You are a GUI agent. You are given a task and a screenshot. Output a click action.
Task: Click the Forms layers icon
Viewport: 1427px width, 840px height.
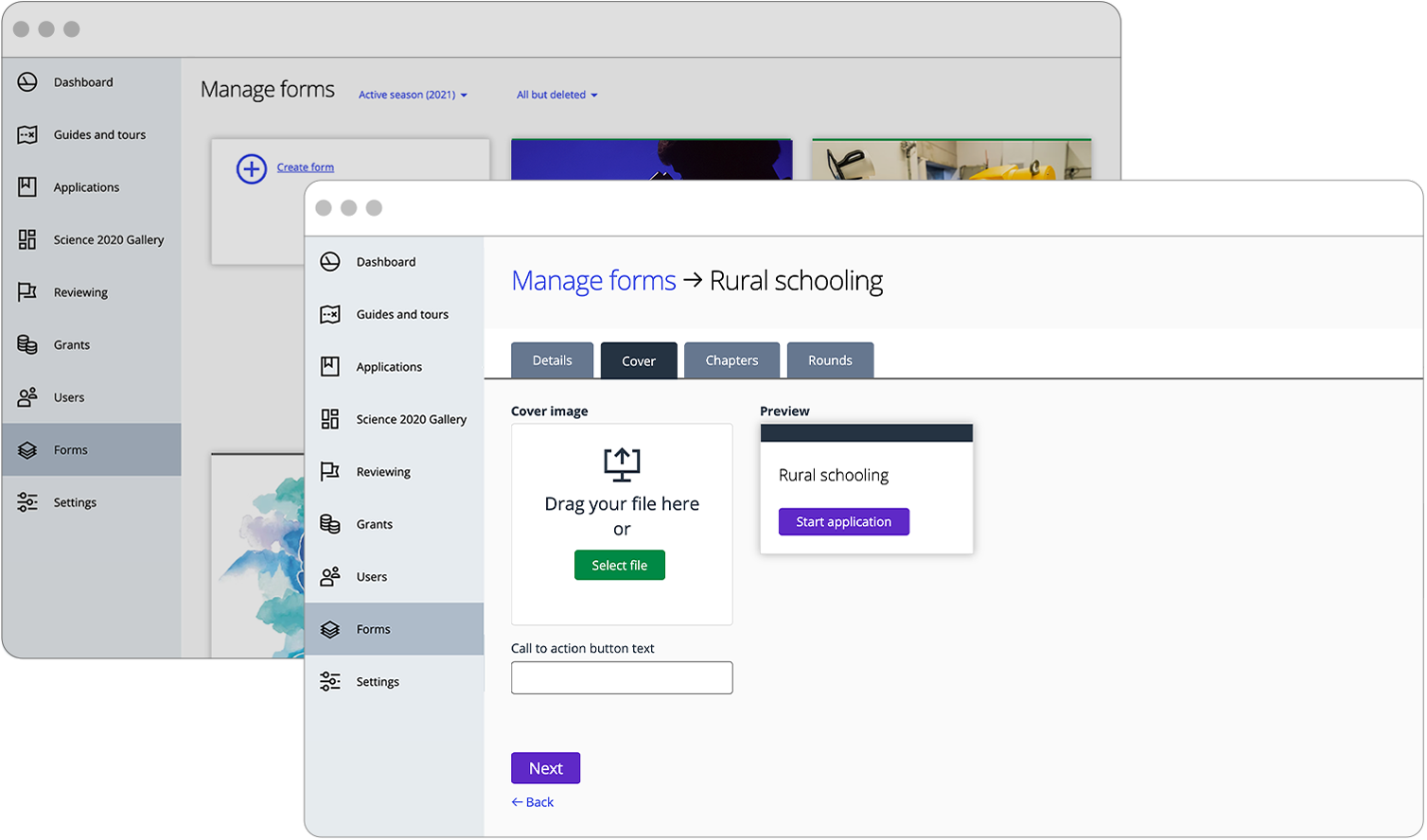pyautogui.click(x=329, y=629)
